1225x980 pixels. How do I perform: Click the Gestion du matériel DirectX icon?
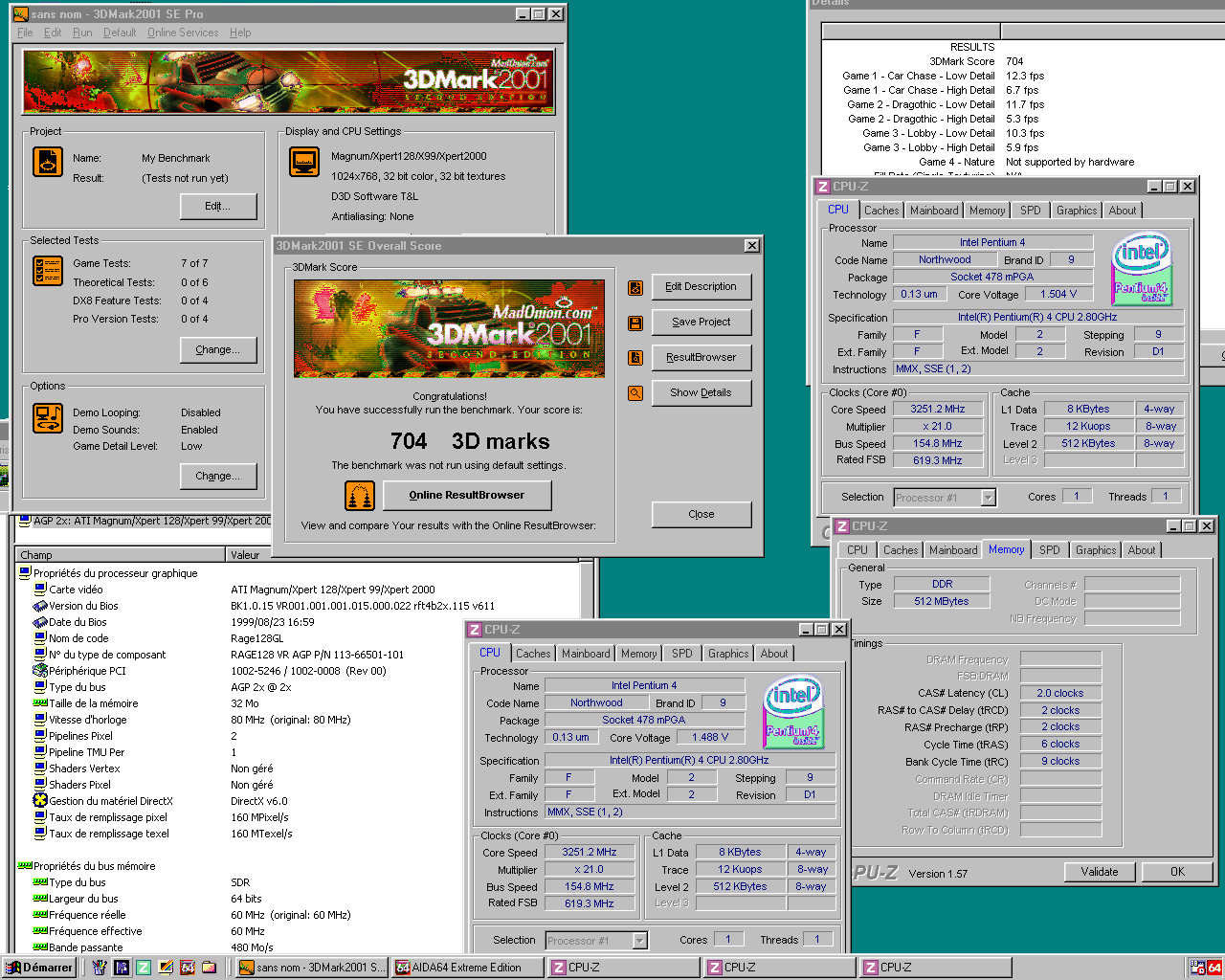(x=40, y=801)
